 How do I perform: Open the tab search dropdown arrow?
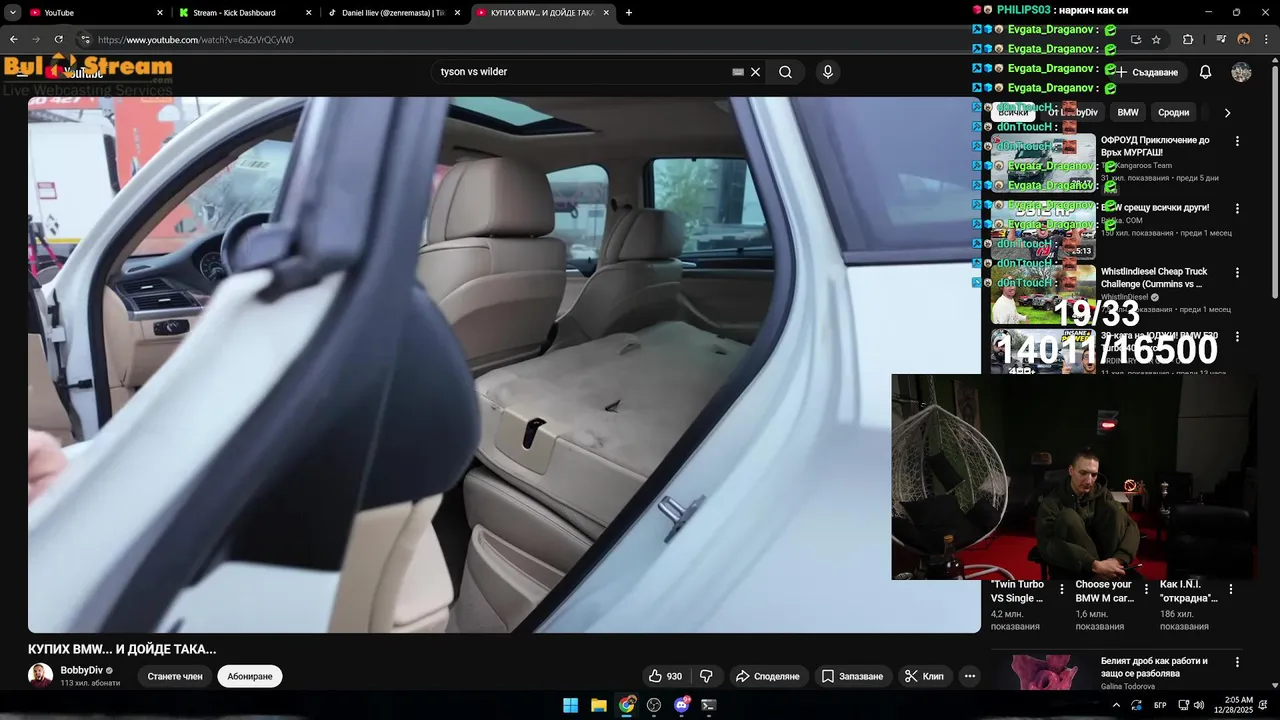[x=13, y=13]
